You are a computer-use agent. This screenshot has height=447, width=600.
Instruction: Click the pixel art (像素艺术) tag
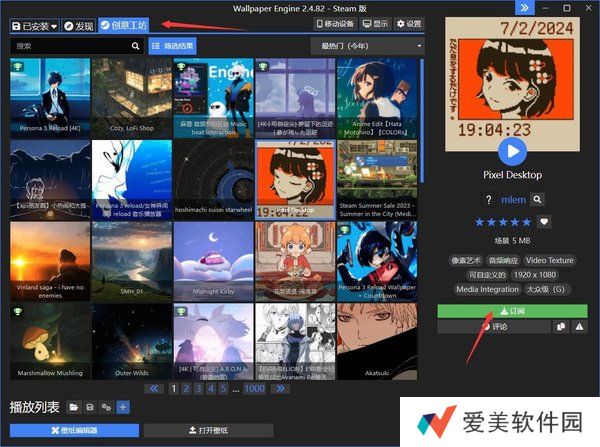click(466, 260)
